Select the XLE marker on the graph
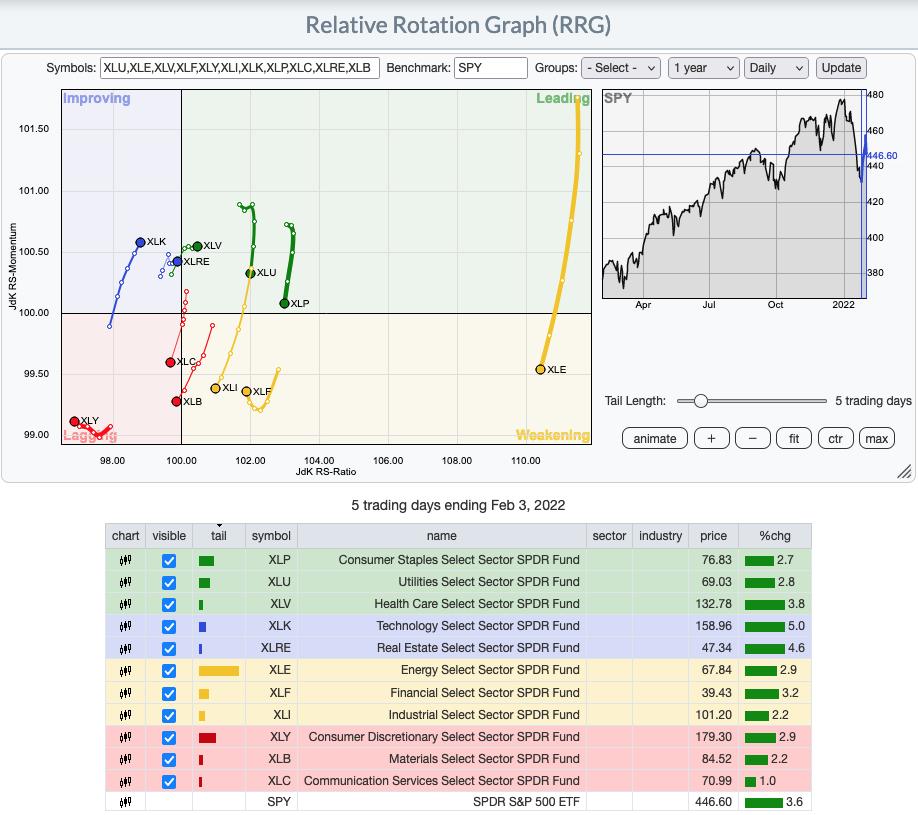 (x=540, y=369)
